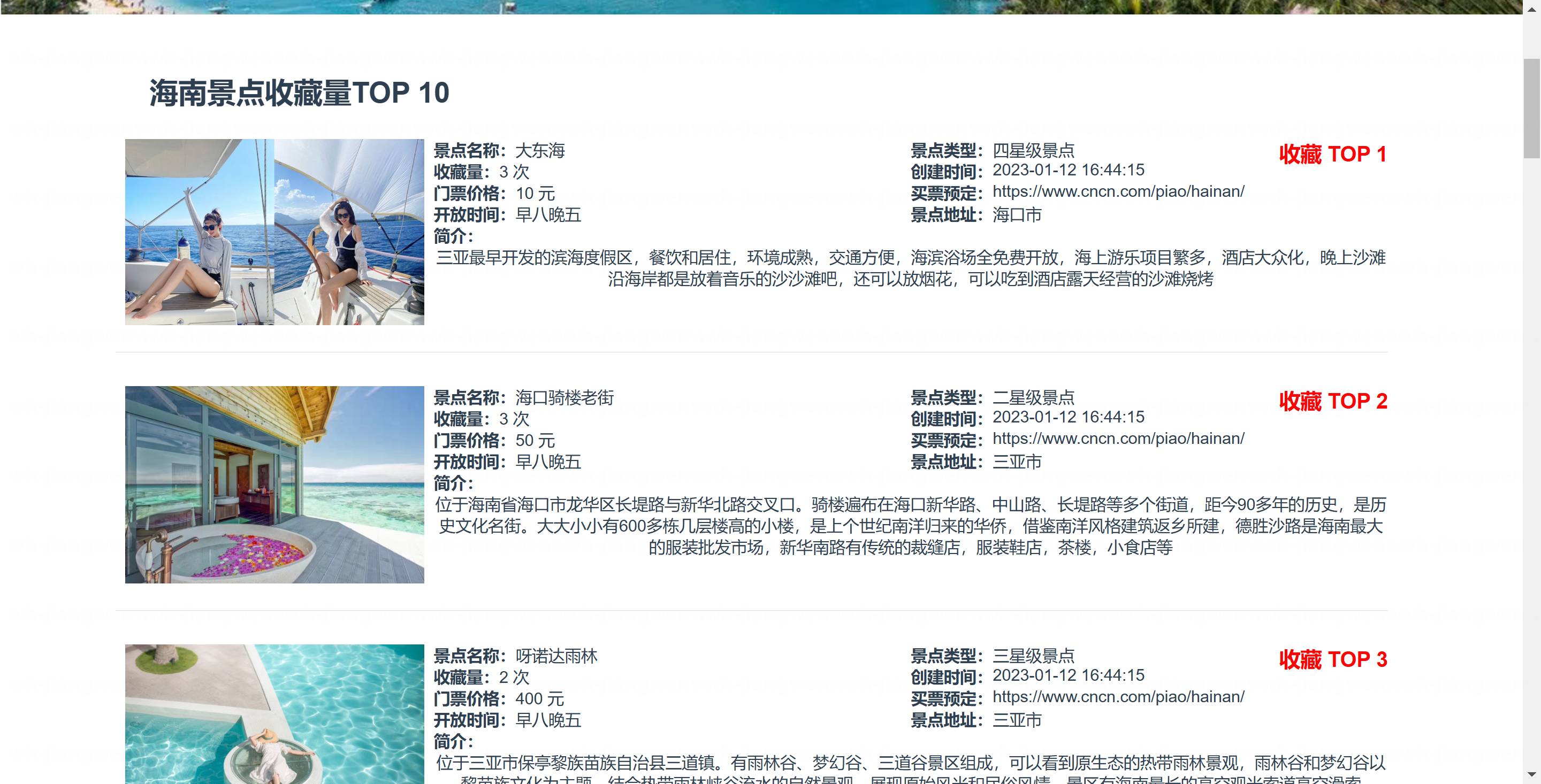The width and height of the screenshot is (1541, 784).
Task: Click the 海南景点收藏量TOP 10 heading
Action: [299, 93]
